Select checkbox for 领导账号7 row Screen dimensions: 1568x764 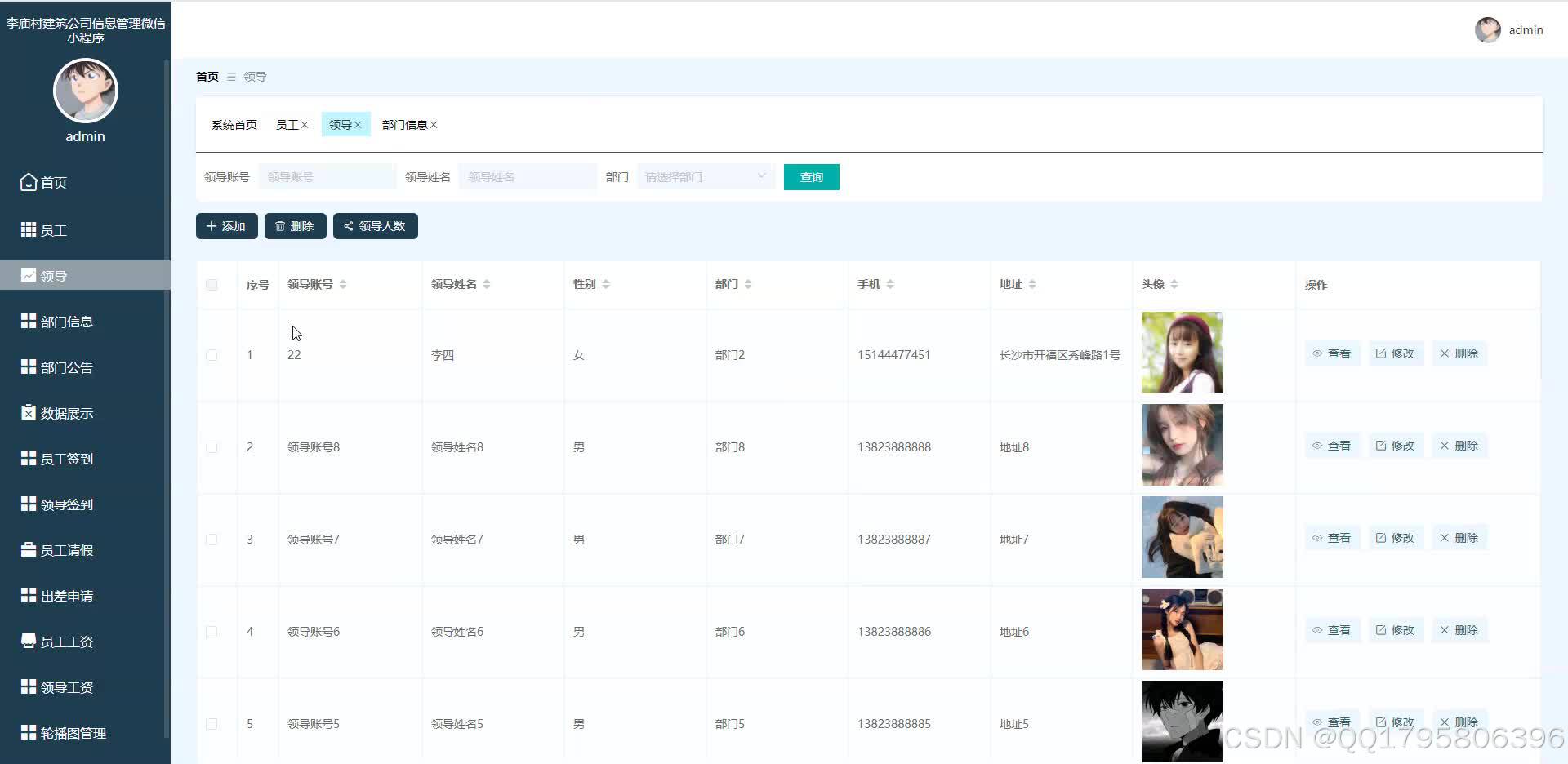tap(212, 540)
